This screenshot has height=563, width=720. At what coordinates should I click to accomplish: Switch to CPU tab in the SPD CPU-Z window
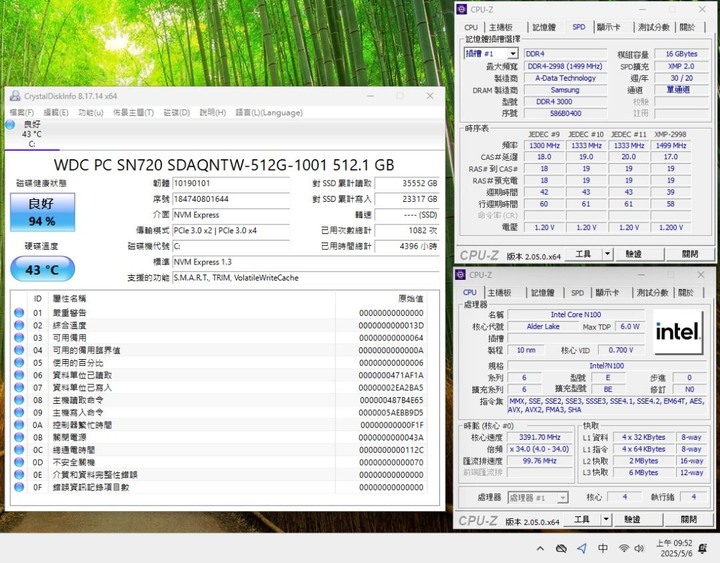pyautogui.click(x=471, y=28)
